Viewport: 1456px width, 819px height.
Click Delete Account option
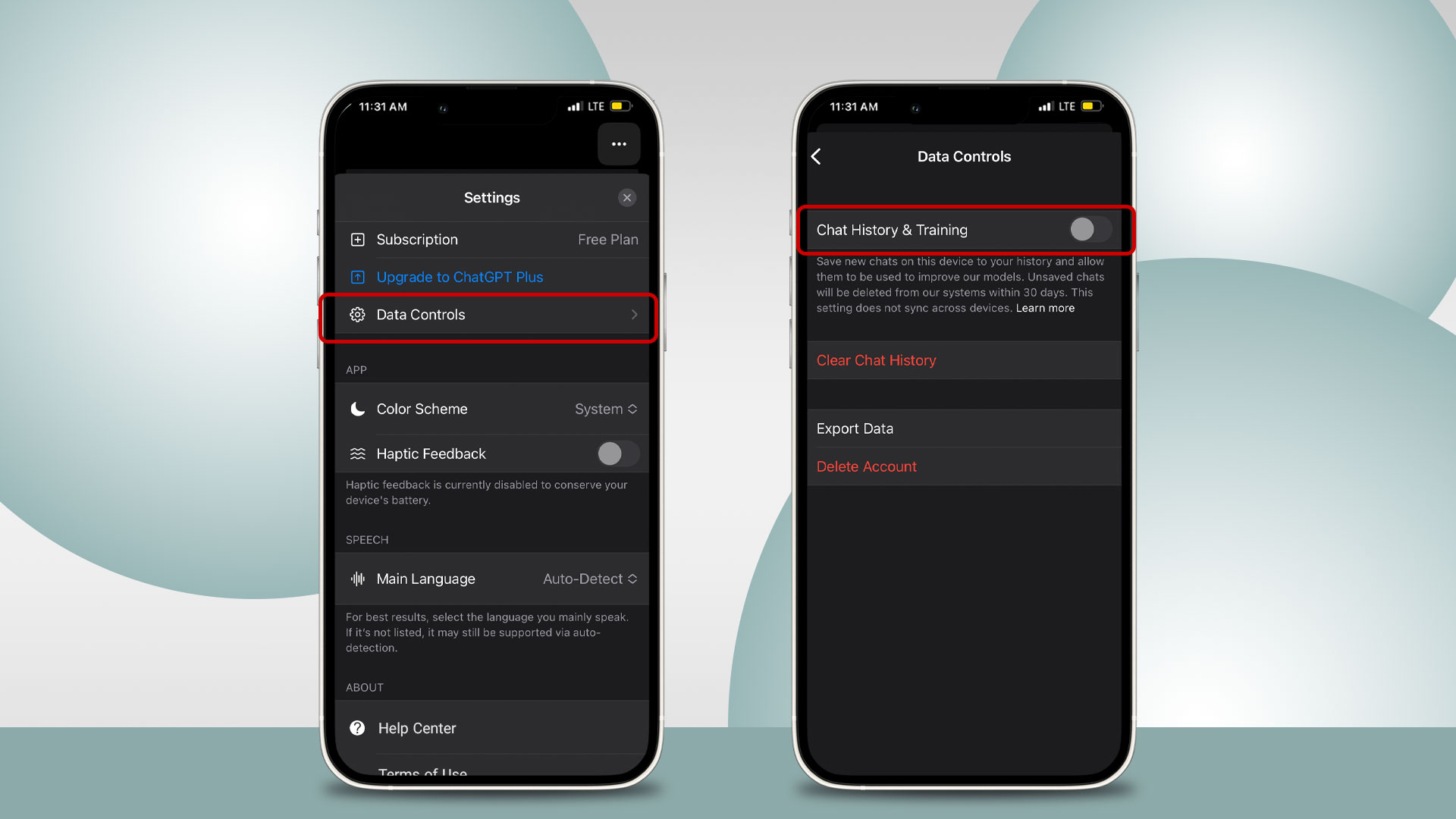tap(866, 466)
